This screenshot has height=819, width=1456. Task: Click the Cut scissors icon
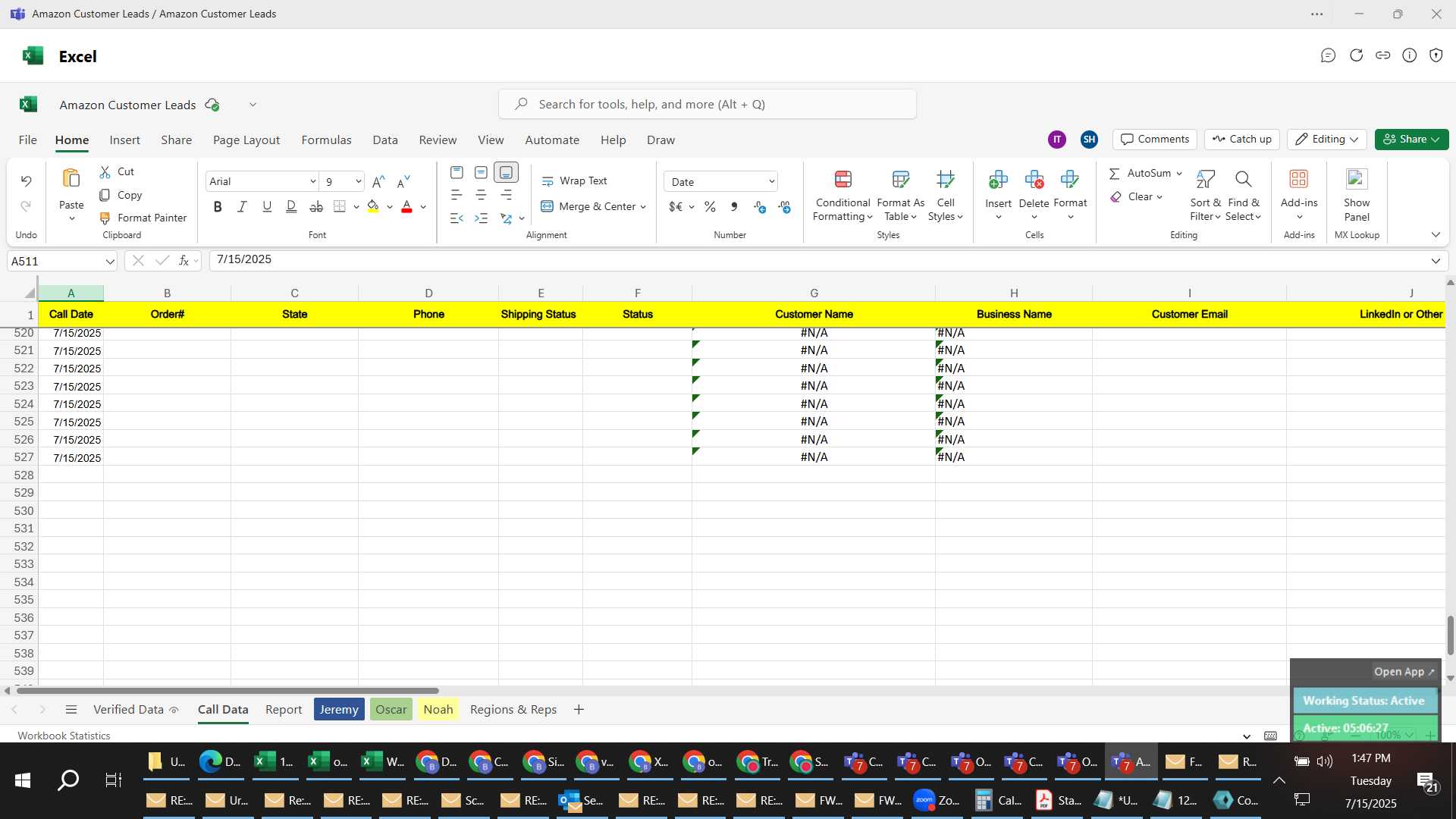coord(105,172)
